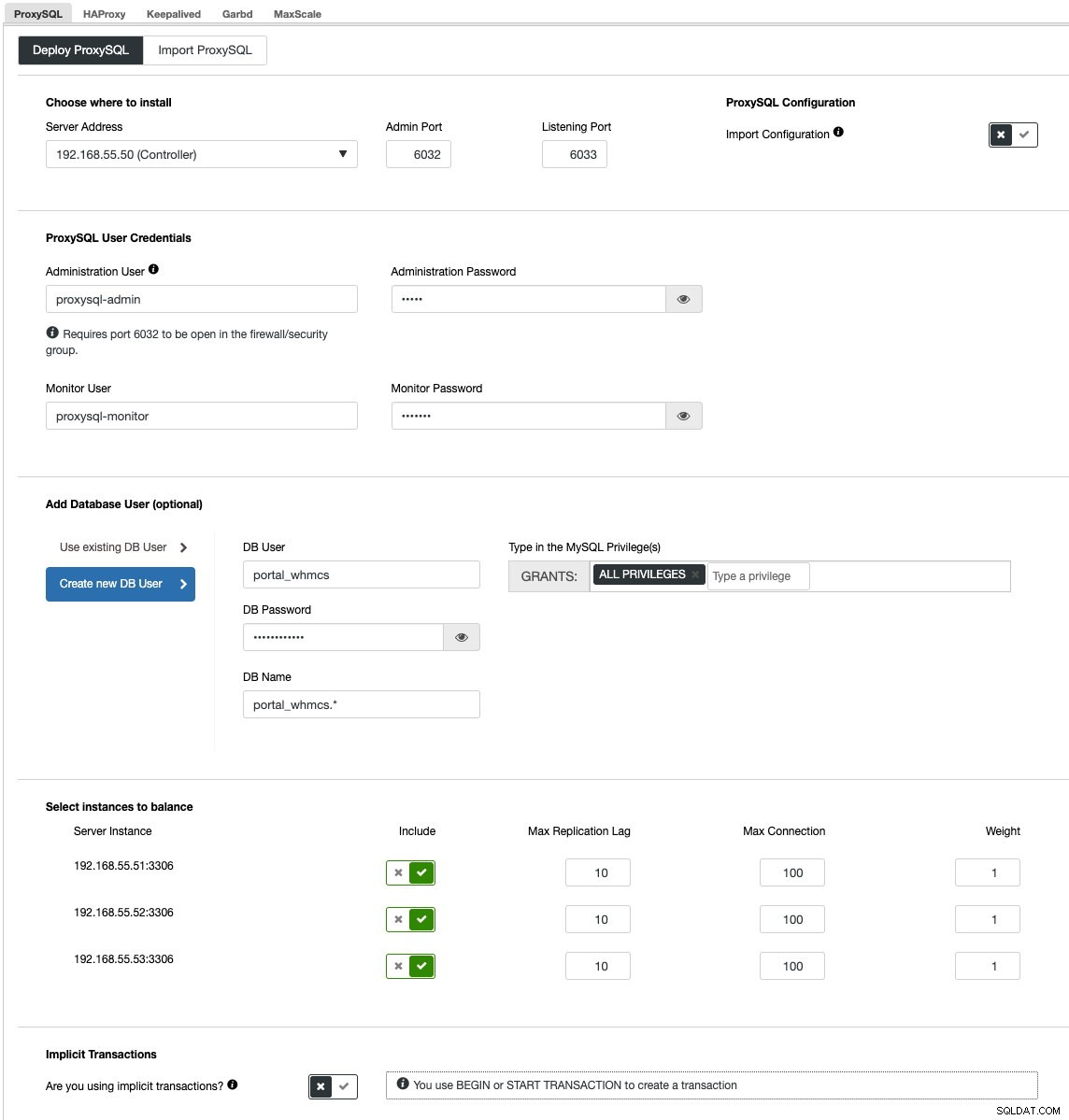Click Administration User input field
Viewport: 1069px width, 1120px height.
pos(202,299)
